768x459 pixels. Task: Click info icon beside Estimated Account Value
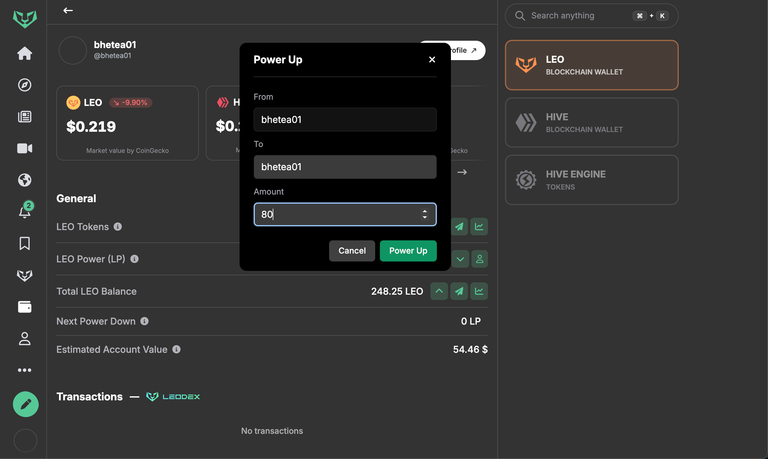(x=176, y=349)
